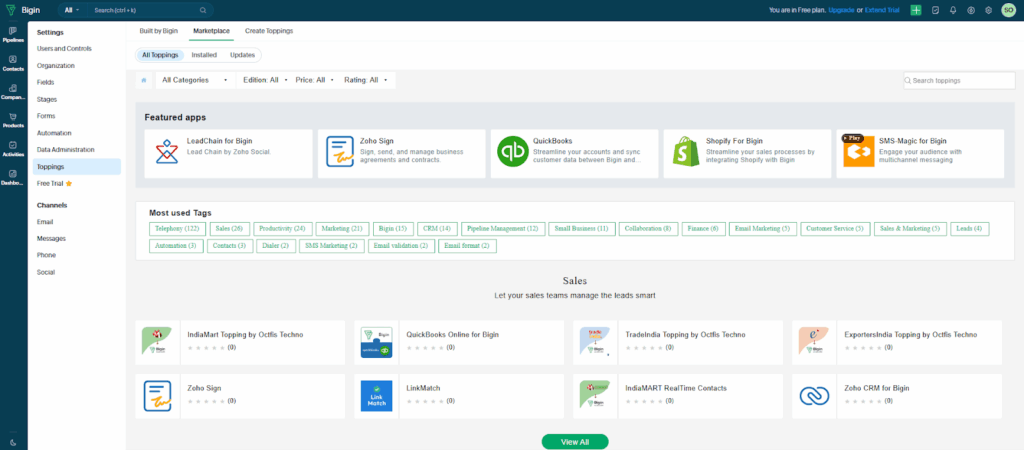Click the green plus quick-create icon
This screenshot has width=1024, height=450.
[x=915, y=10]
